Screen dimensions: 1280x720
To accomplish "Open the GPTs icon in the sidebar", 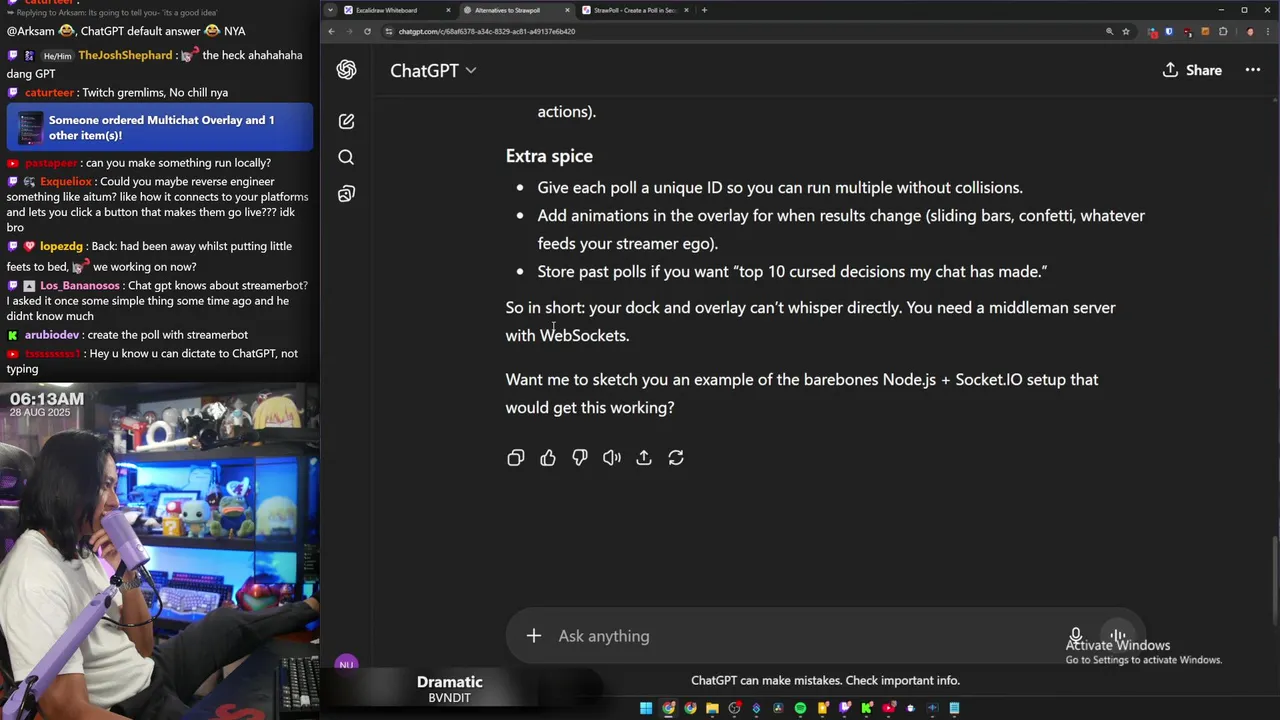I will point(346,193).
